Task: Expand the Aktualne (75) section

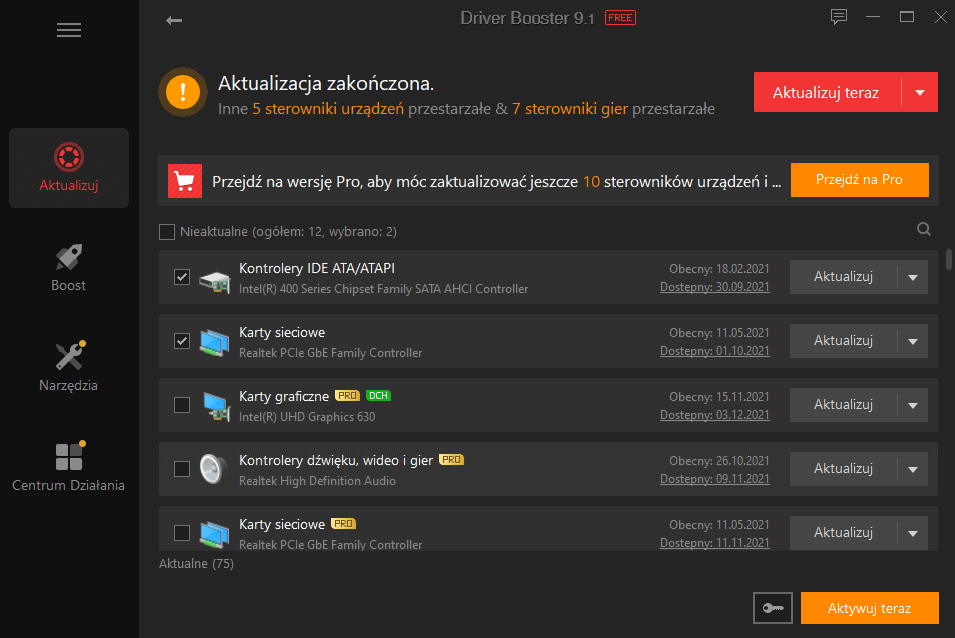Action: (x=196, y=564)
